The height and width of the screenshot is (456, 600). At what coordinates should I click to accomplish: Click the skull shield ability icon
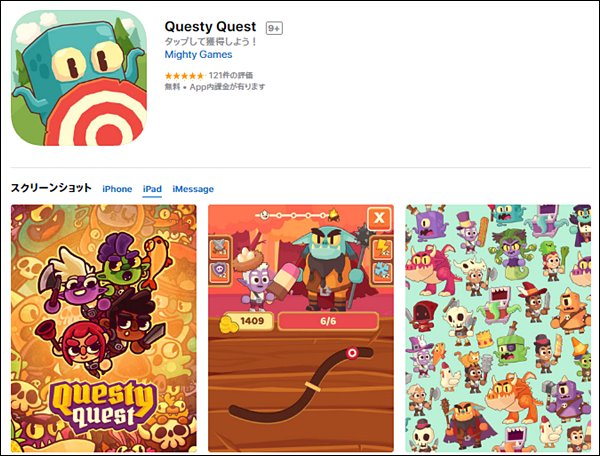(220, 272)
